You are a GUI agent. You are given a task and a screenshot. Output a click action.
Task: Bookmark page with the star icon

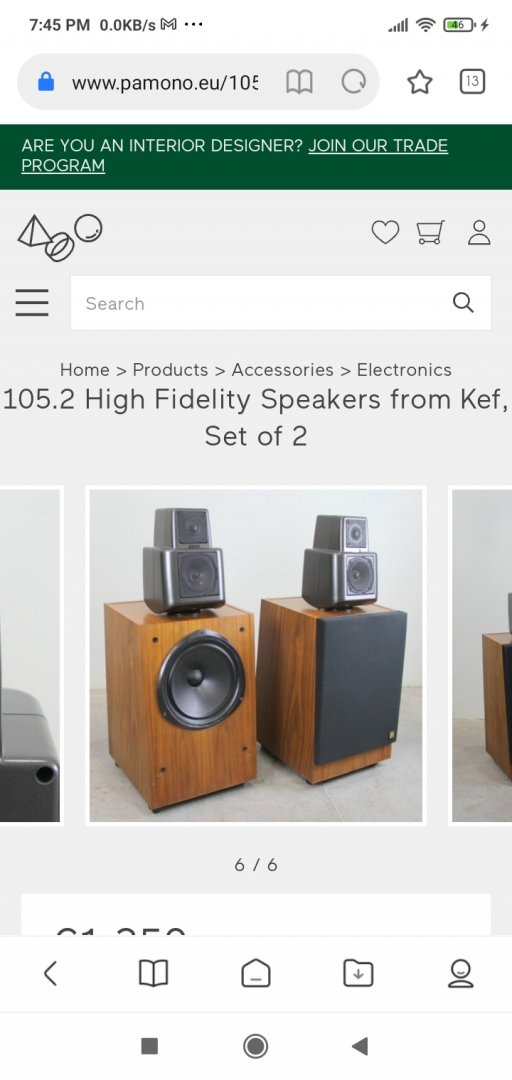(x=420, y=83)
